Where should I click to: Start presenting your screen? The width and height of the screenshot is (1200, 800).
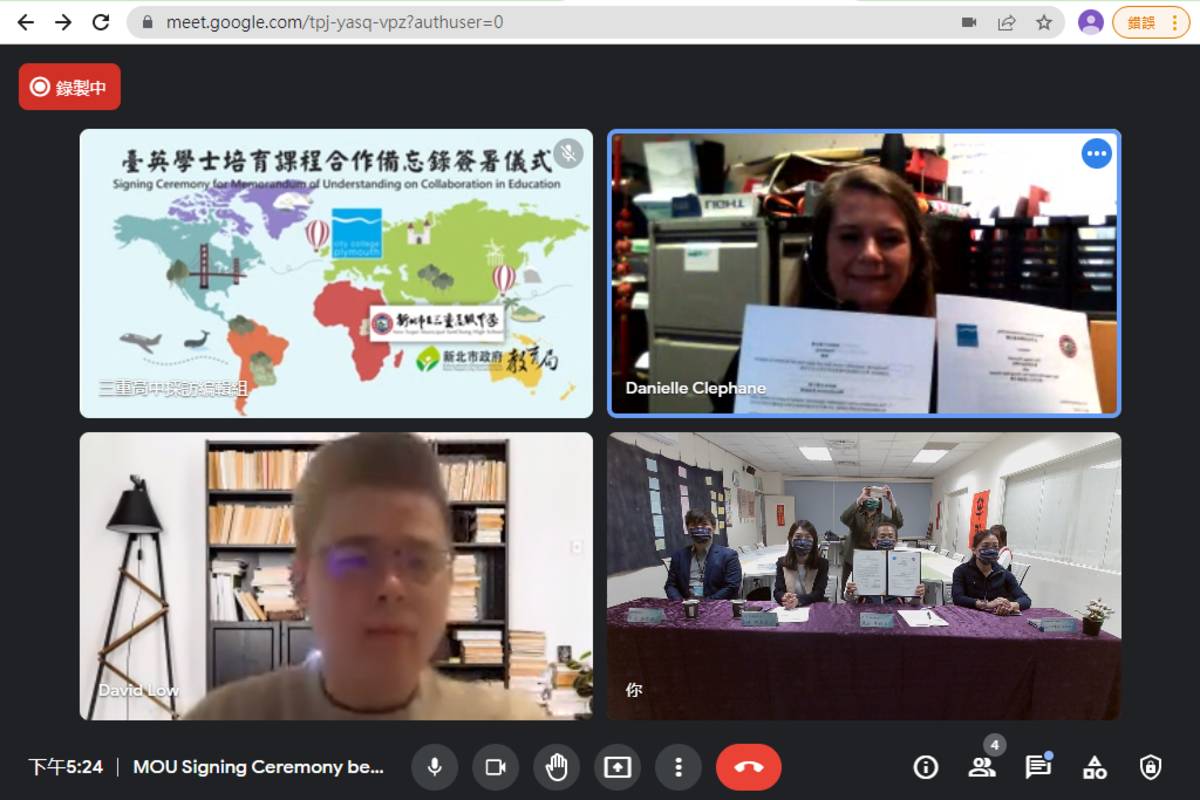point(618,767)
